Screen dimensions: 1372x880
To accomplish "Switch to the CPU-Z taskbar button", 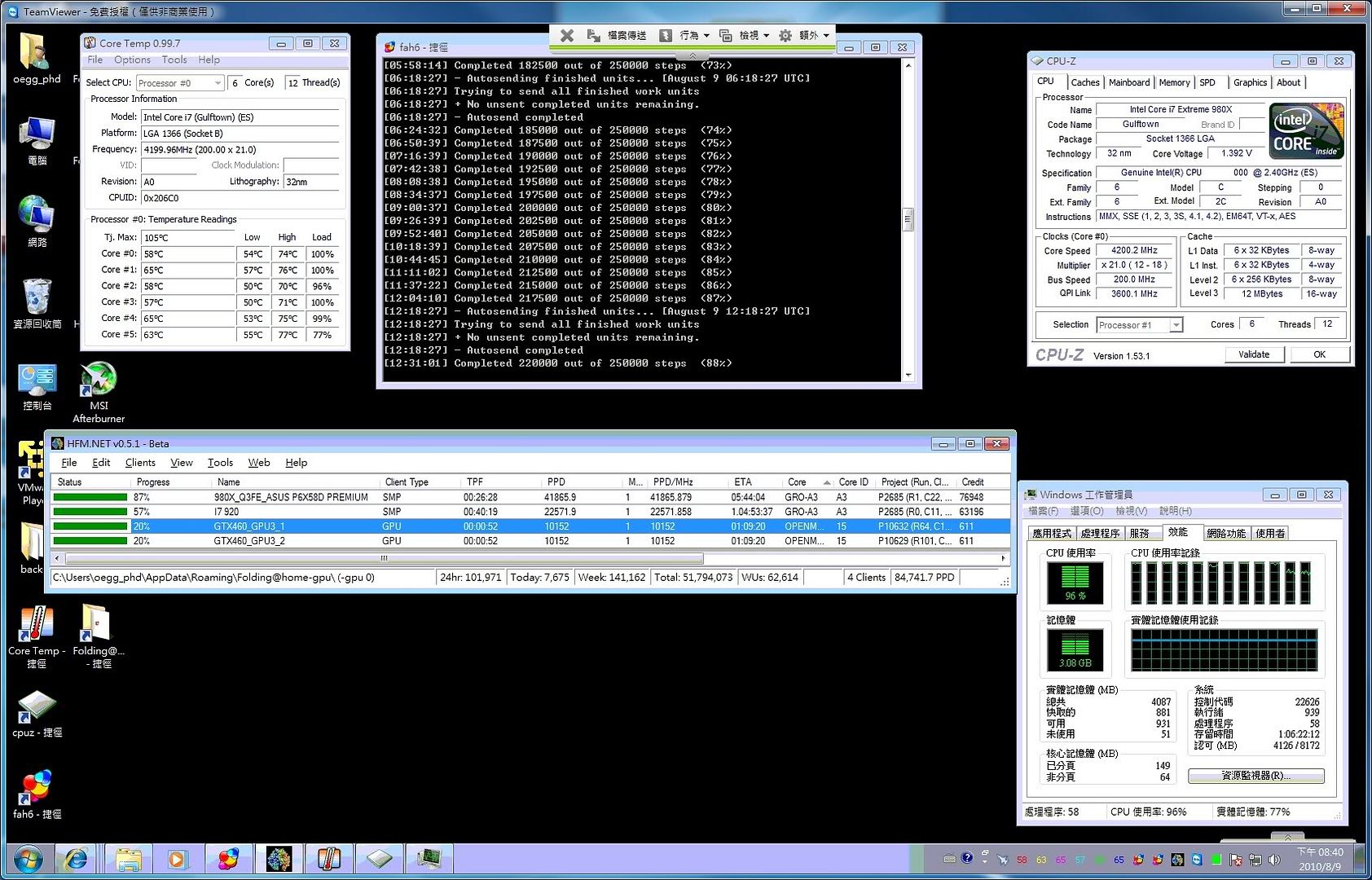I will click(380, 859).
